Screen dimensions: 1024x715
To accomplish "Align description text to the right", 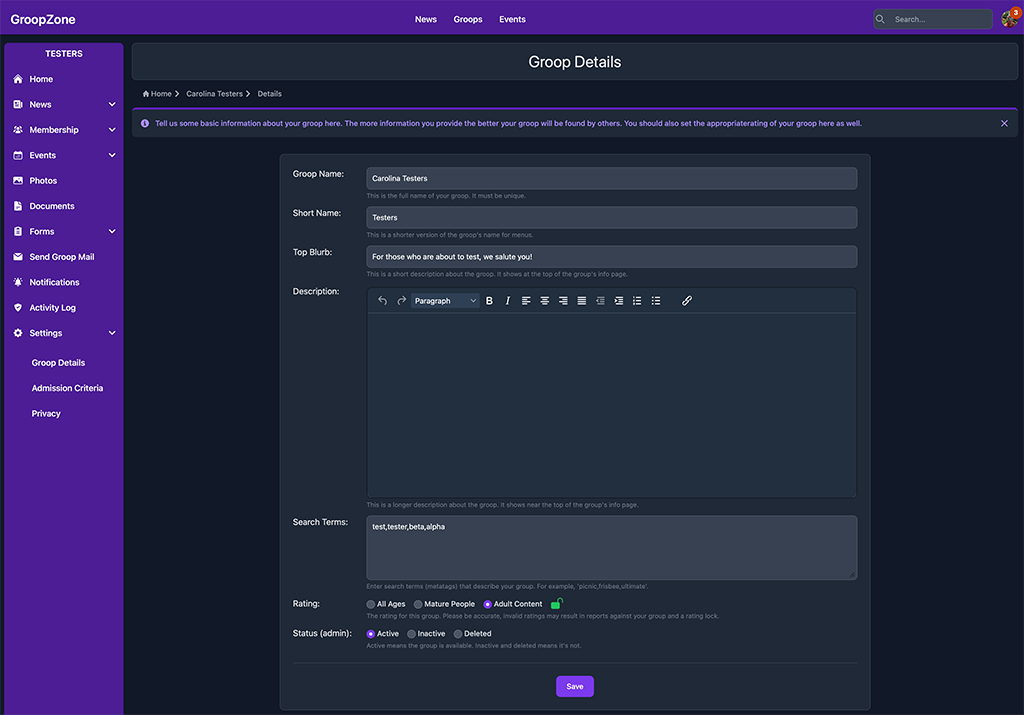I will (563, 301).
